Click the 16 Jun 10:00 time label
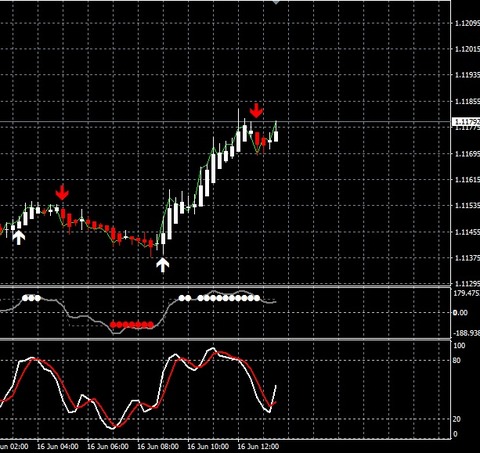Screen dimensions: 480x453 click(x=208, y=446)
